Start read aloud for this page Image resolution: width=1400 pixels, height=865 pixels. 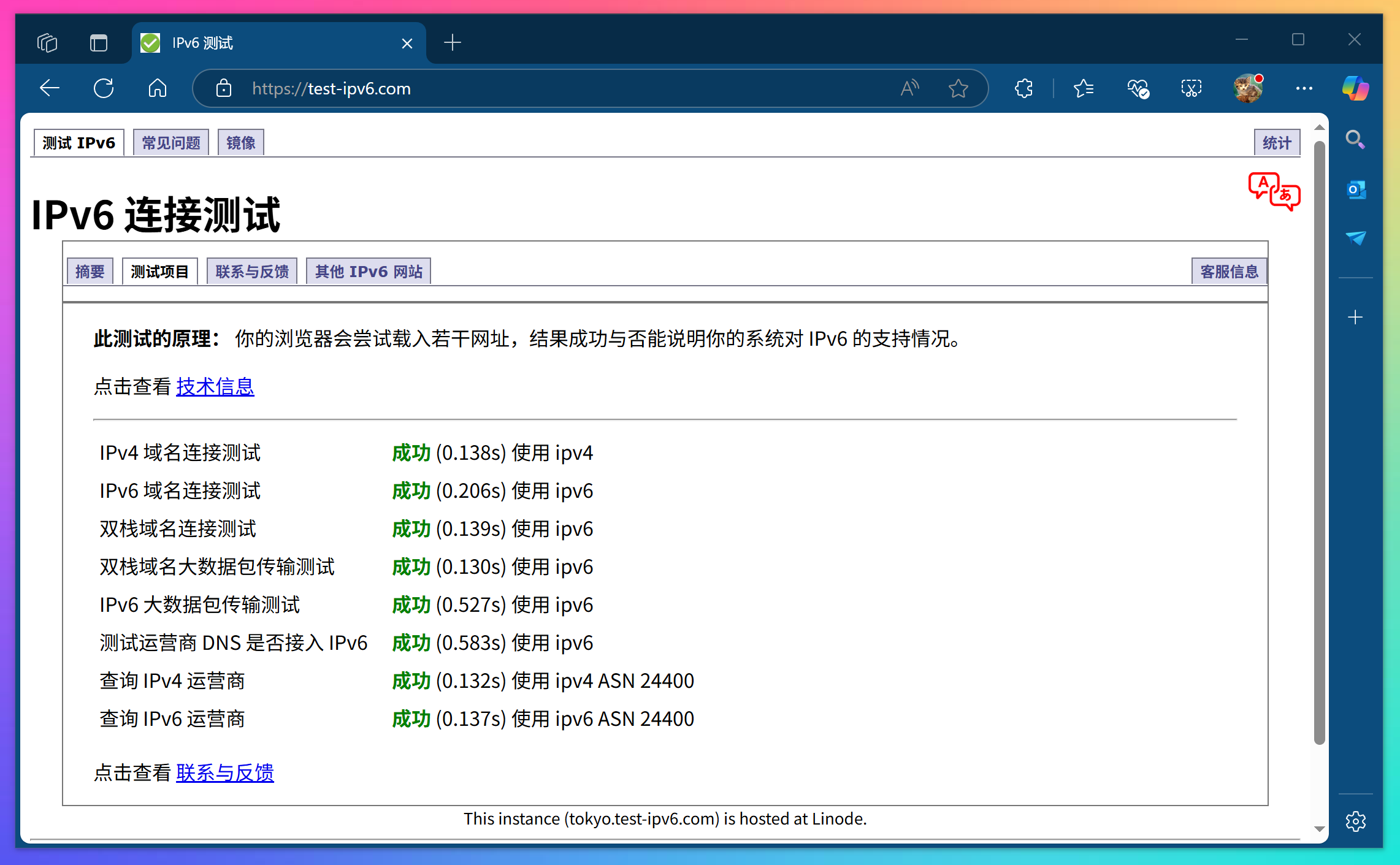909,88
